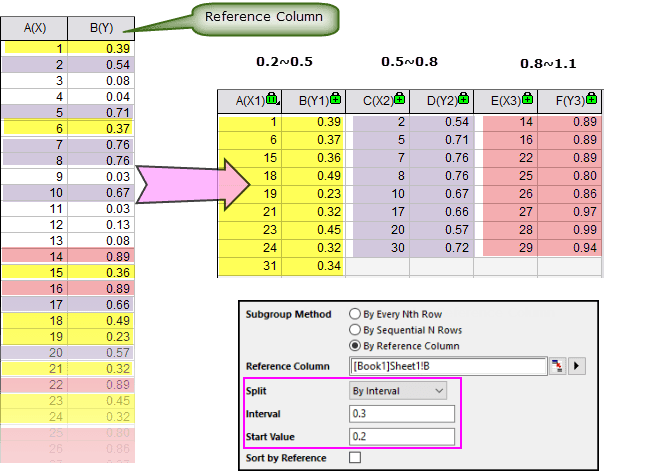Select the A(X) column header
This screenshot has width=652, height=473.
(x=34, y=28)
